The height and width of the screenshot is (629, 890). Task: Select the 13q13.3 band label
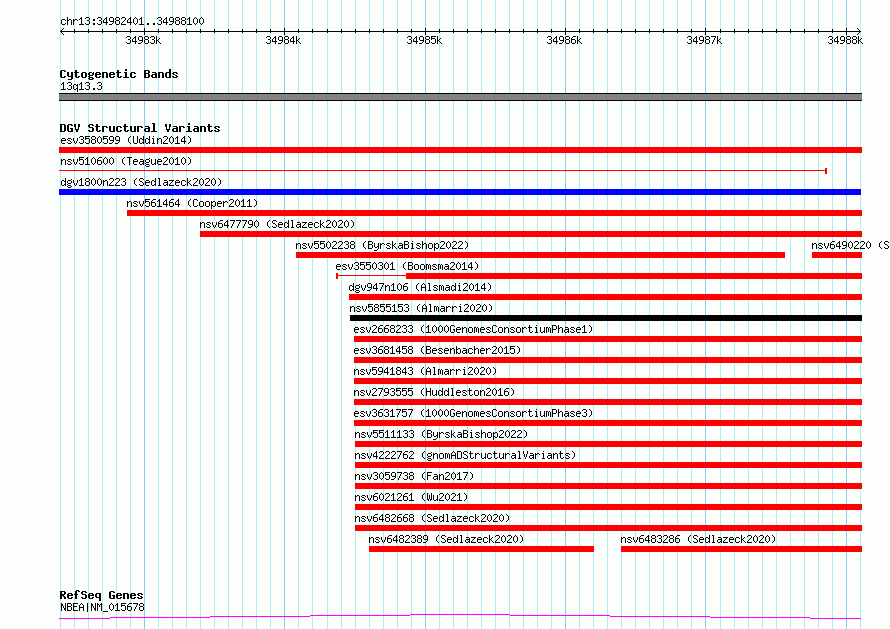(81, 86)
